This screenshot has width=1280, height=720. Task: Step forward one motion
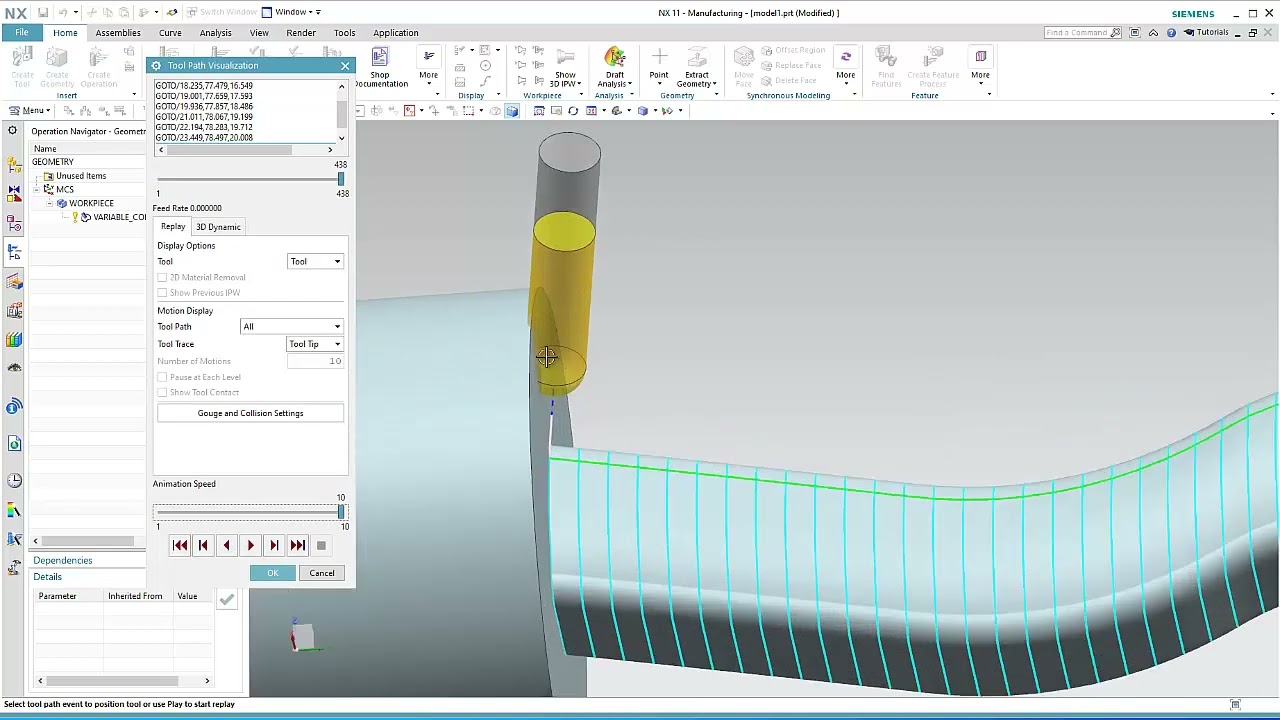click(274, 545)
